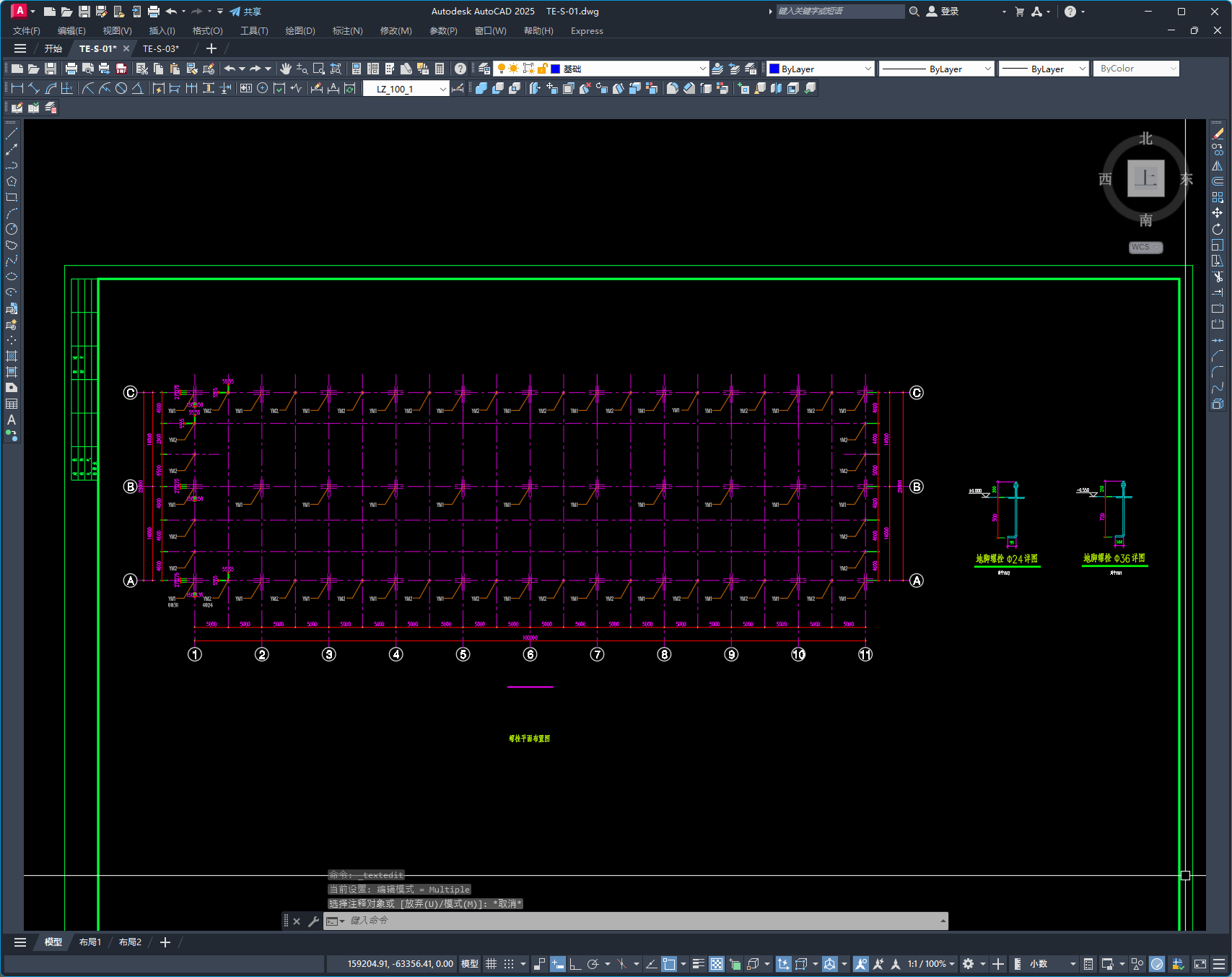Click the search magnifier icon in title bar

click(914, 12)
